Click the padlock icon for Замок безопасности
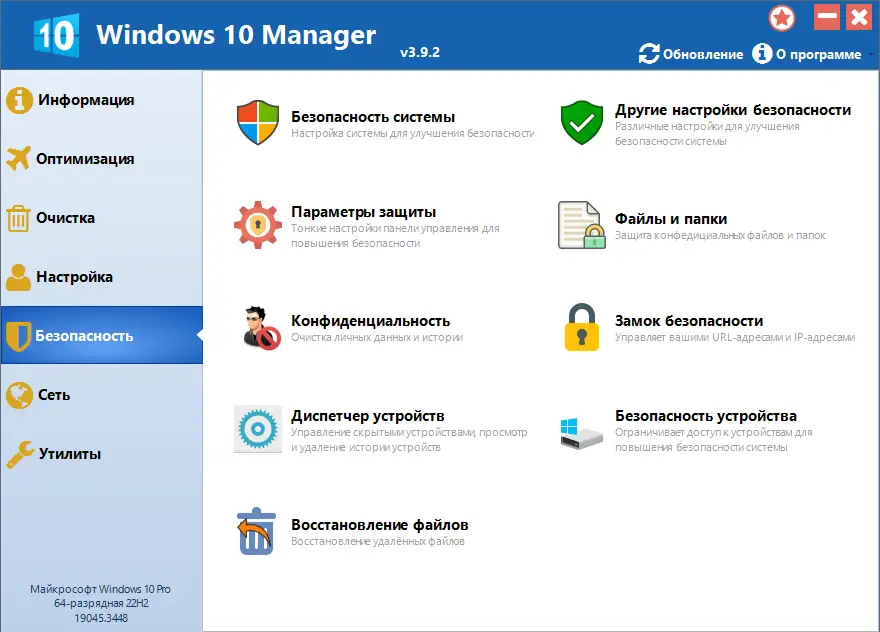The width and height of the screenshot is (880, 632). coord(581,327)
